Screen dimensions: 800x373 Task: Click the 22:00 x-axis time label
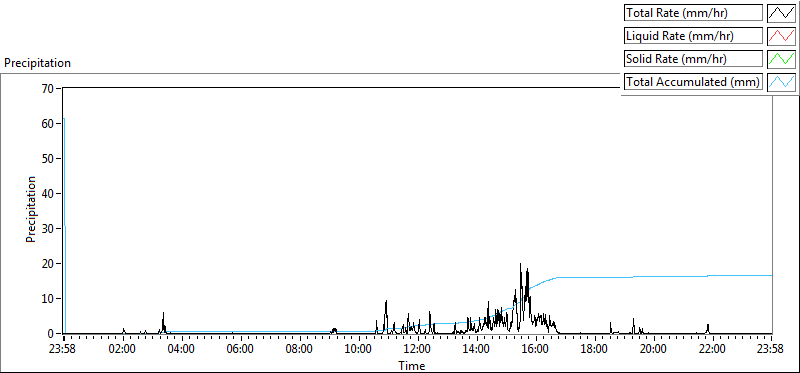(x=712, y=350)
